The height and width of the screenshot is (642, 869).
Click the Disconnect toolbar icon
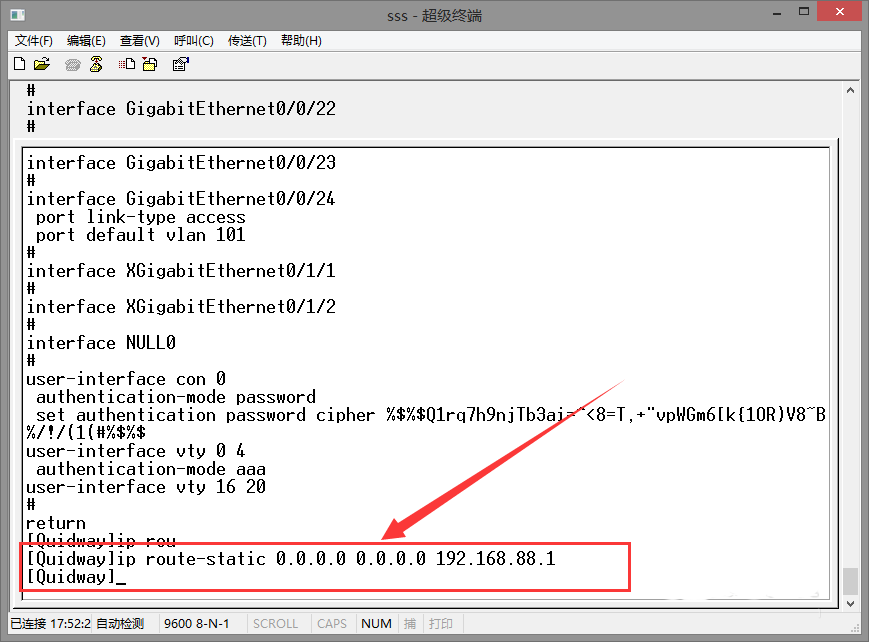click(x=96, y=64)
